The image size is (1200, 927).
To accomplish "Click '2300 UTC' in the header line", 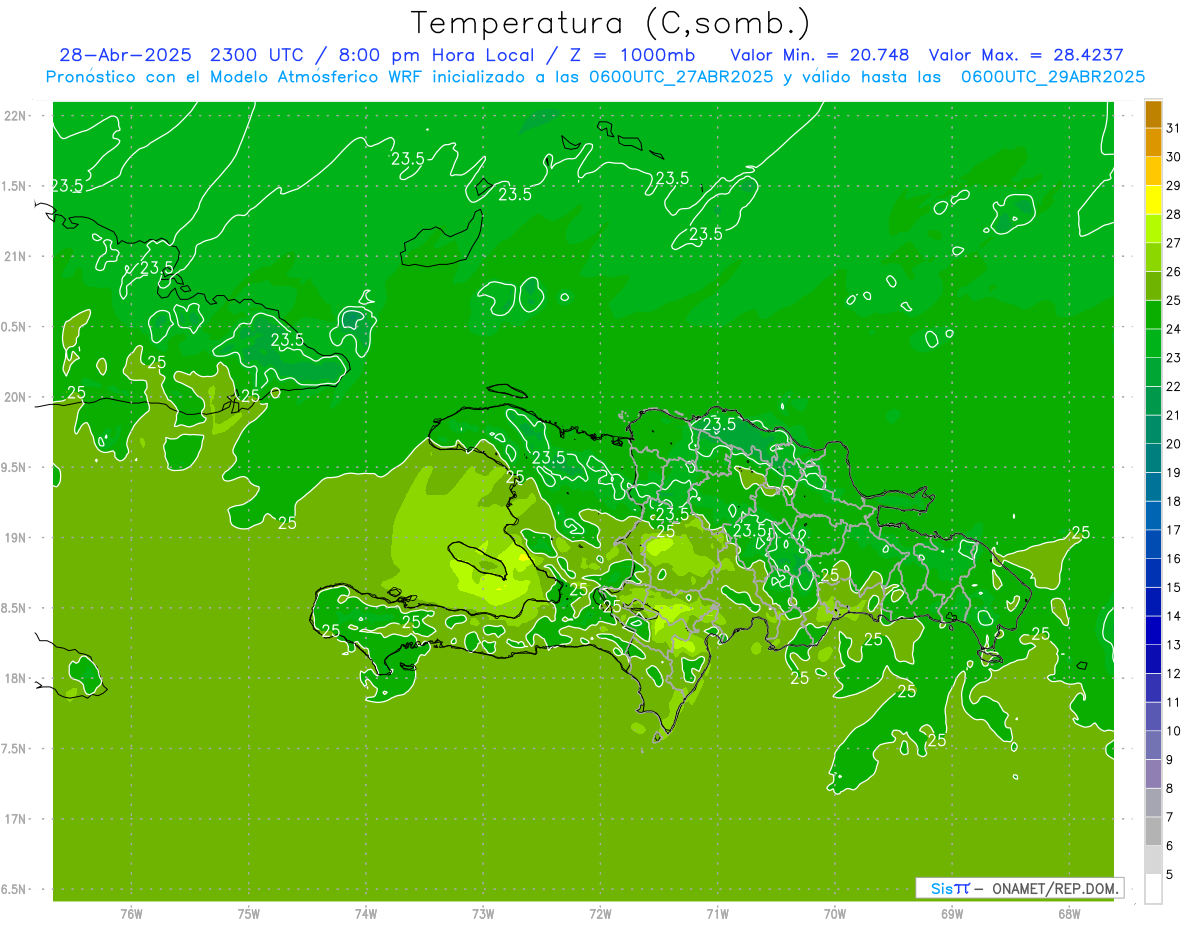I will tap(256, 54).
